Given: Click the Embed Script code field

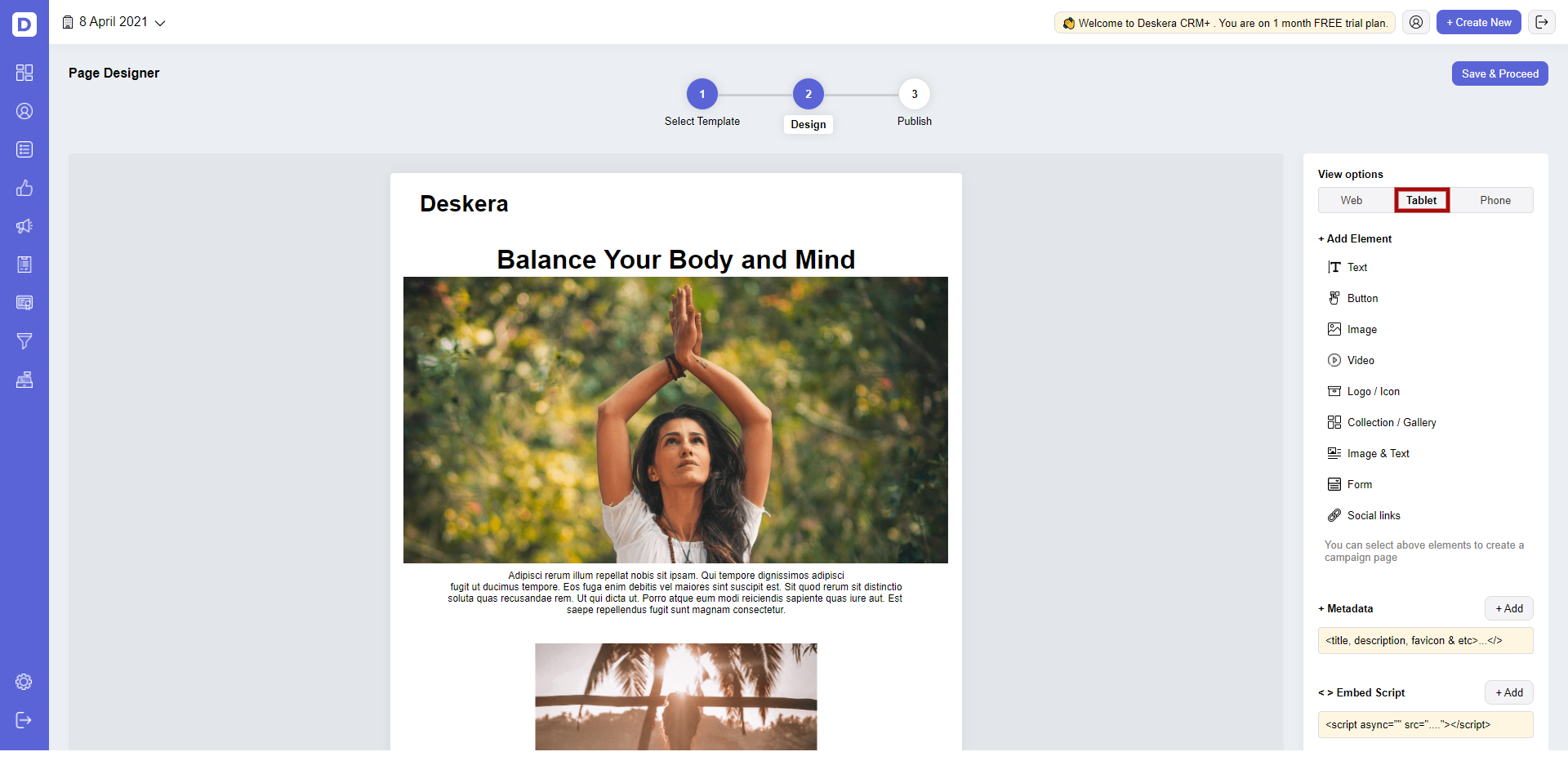Looking at the screenshot, I should (x=1426, y=725).
